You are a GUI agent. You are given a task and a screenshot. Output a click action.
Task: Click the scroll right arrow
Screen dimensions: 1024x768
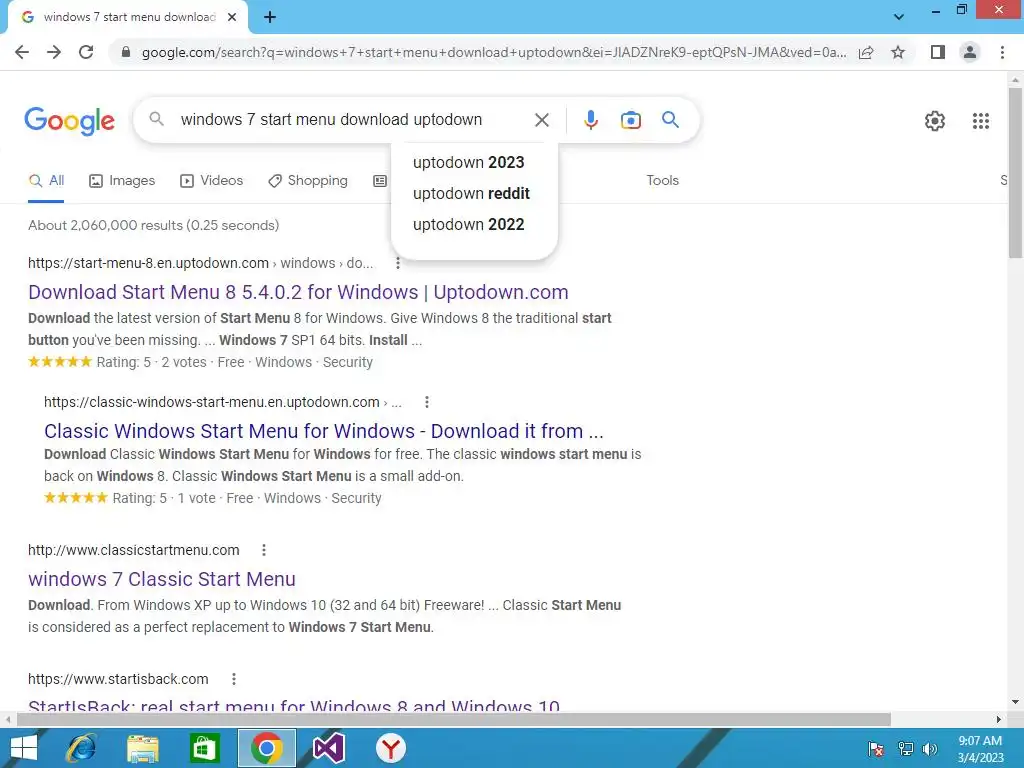pyautogui.click(x=999, y=720)
